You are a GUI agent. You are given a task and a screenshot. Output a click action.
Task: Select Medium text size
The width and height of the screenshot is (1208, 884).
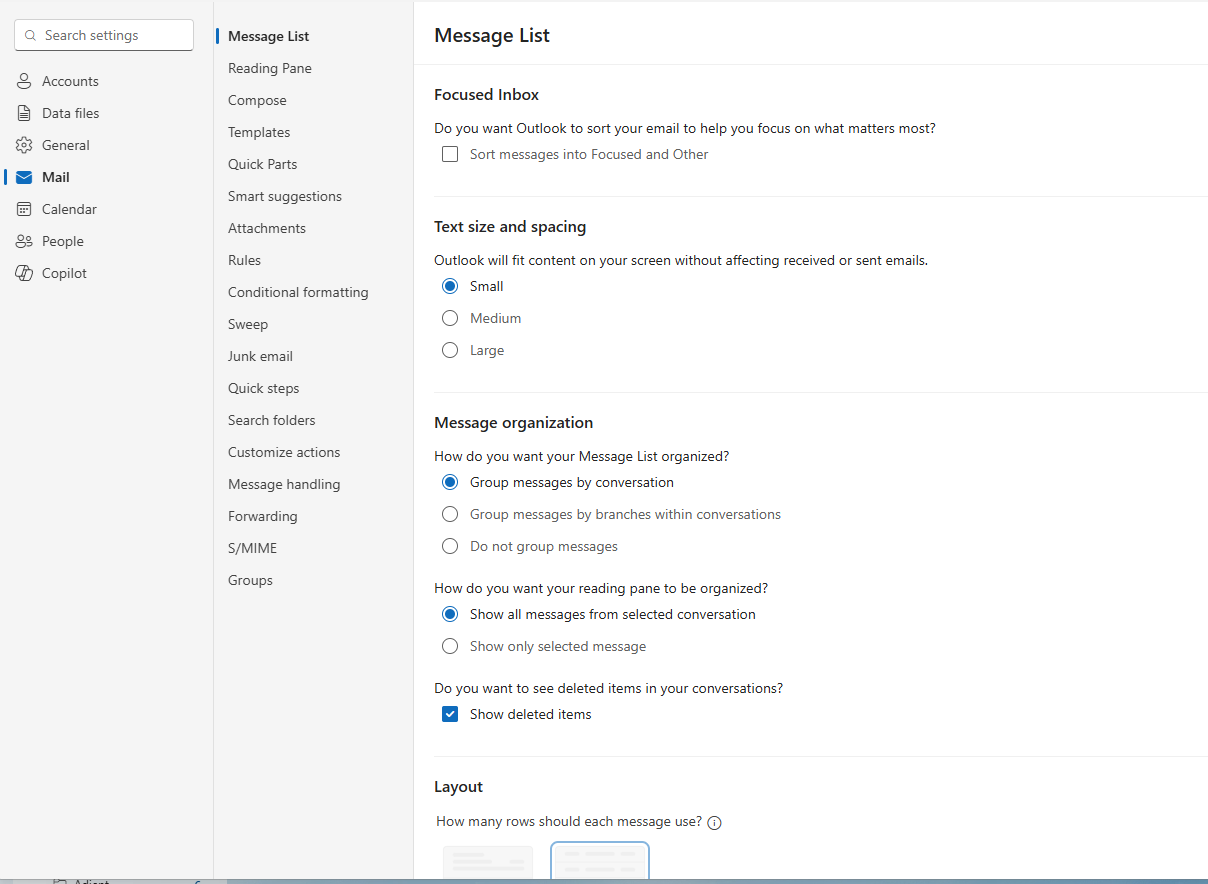click(450, 318)
